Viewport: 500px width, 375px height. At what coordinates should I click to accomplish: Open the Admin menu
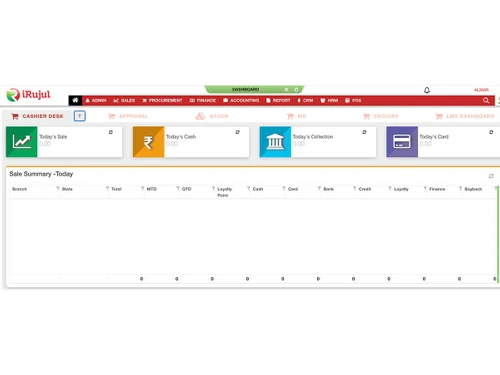[x=96, y=100]
